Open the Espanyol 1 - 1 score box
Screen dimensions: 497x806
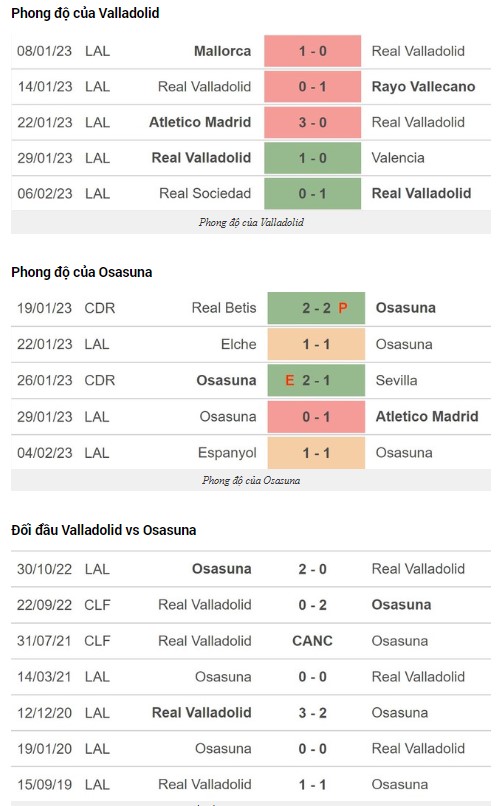click(x=316, y=453)
